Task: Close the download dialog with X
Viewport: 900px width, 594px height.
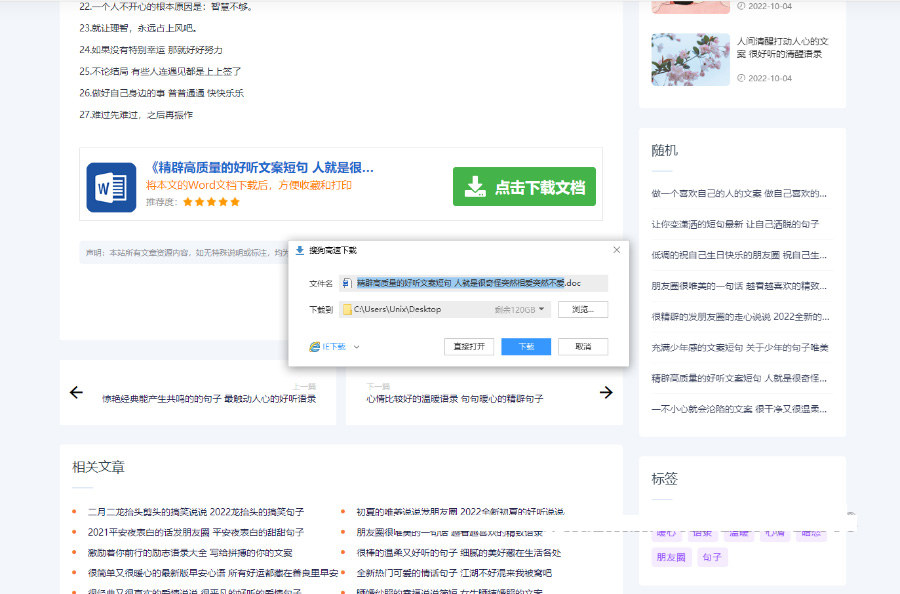Action: click(x=616, y=250)
